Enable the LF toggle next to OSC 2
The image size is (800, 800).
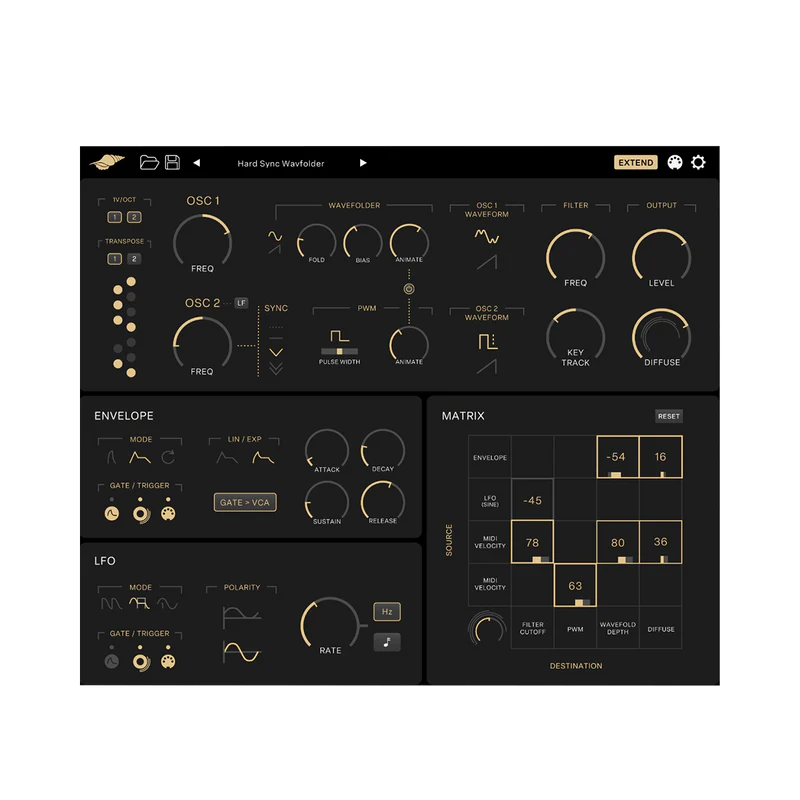point(242,301)
